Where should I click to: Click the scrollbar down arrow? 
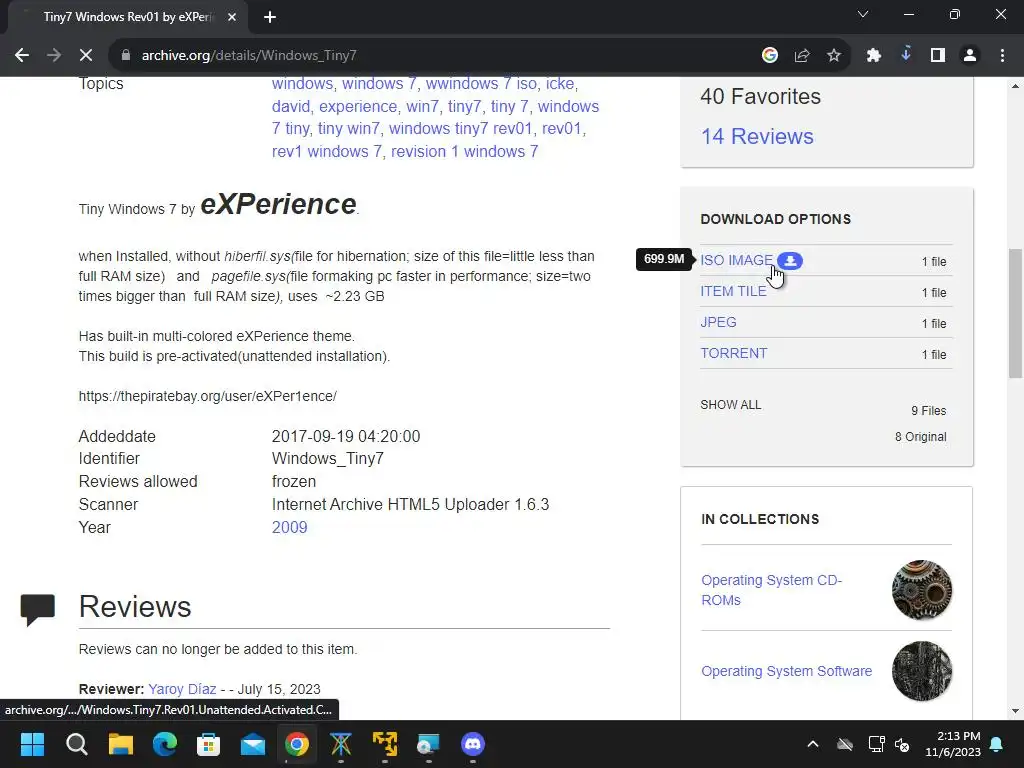1016,711
